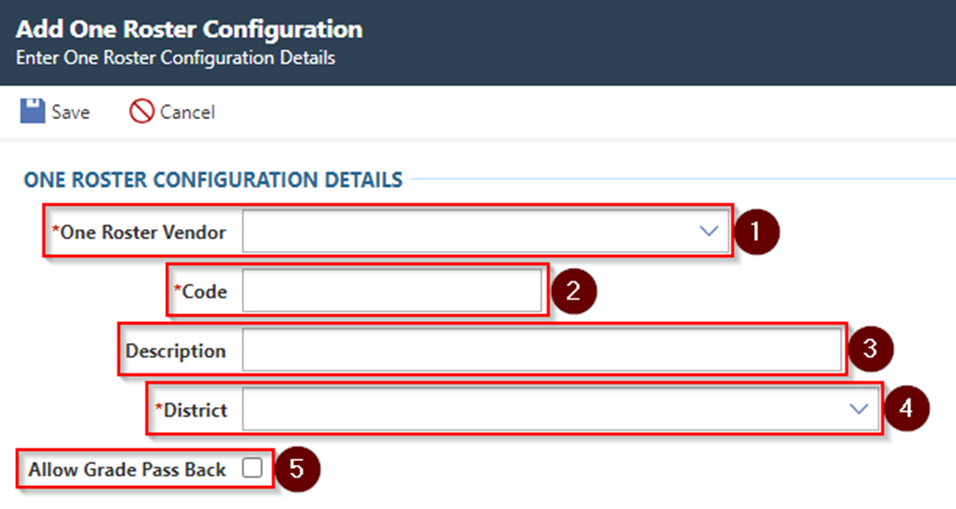Focus the Description text input field
Image resolution: width=956 pixels, height=509 pixels.
tap(542, 350)
